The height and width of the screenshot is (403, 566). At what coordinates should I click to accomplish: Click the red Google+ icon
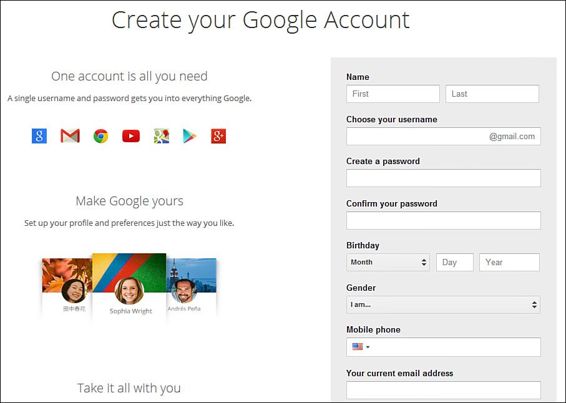[218, 136]
